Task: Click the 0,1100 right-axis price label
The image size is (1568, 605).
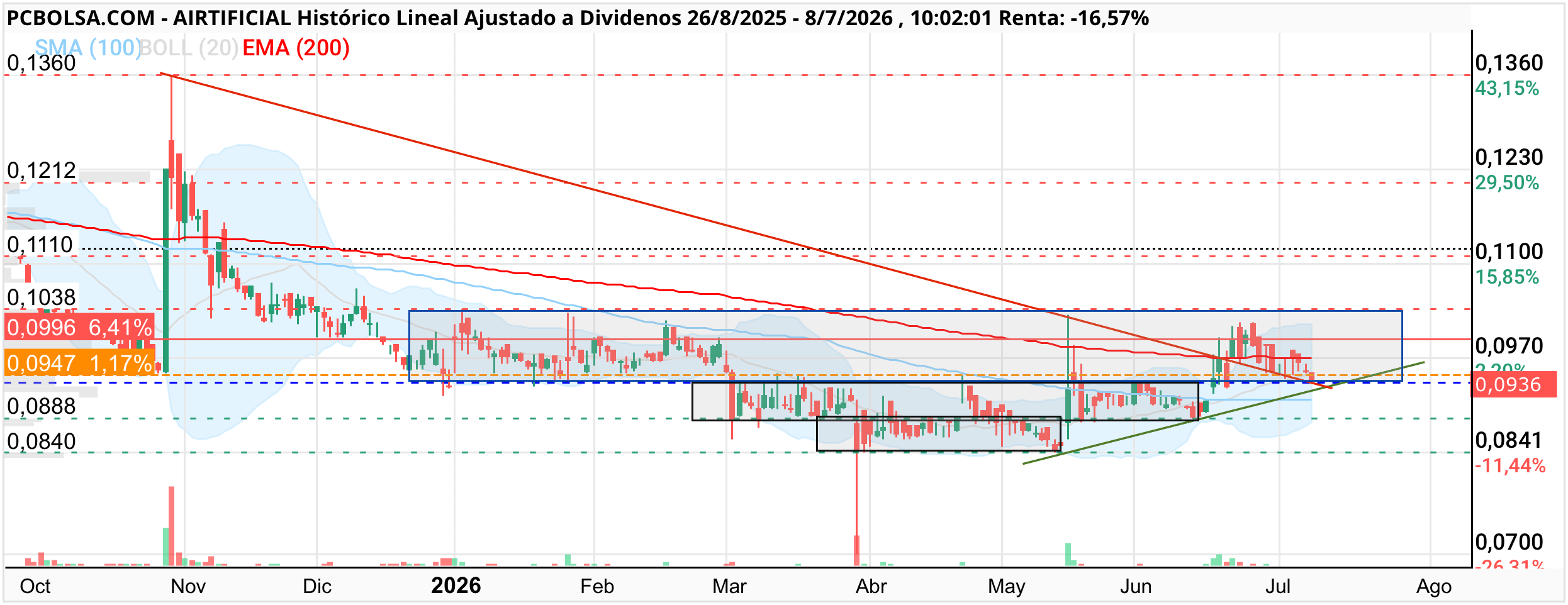Action: 1509,252
